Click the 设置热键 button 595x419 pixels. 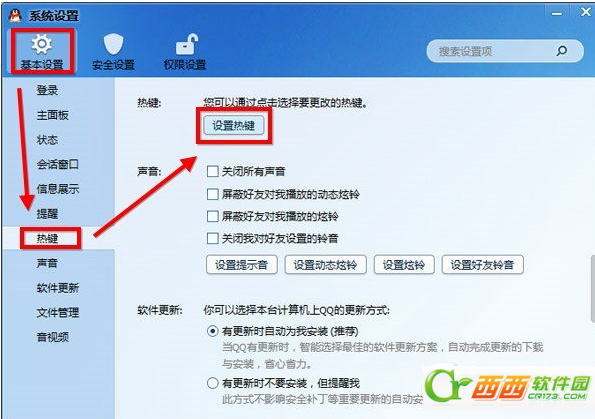234,126
